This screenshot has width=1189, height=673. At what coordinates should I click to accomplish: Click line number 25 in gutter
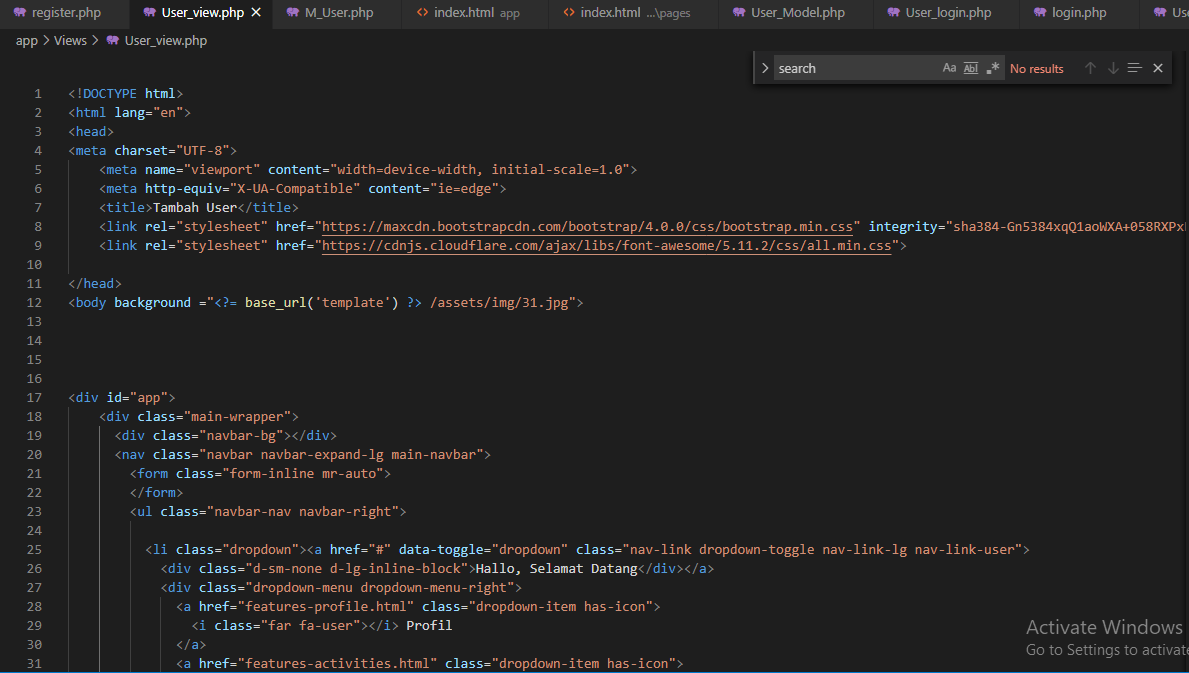pos(34,549)
